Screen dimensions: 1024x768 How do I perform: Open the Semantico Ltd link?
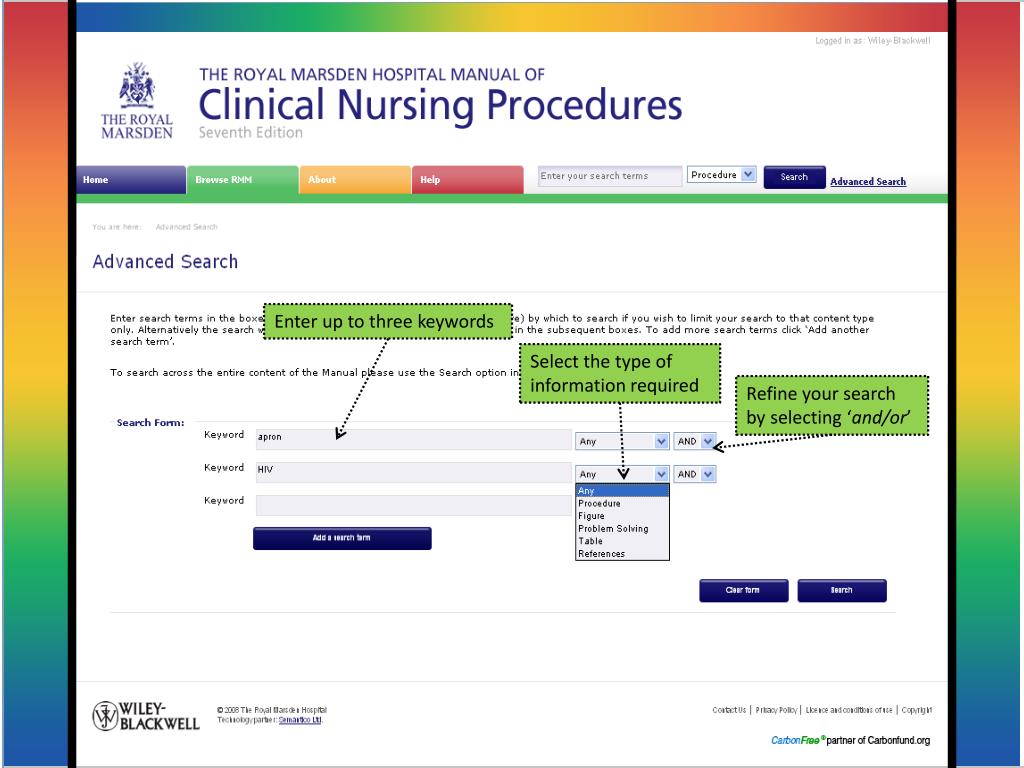[300, 720]
